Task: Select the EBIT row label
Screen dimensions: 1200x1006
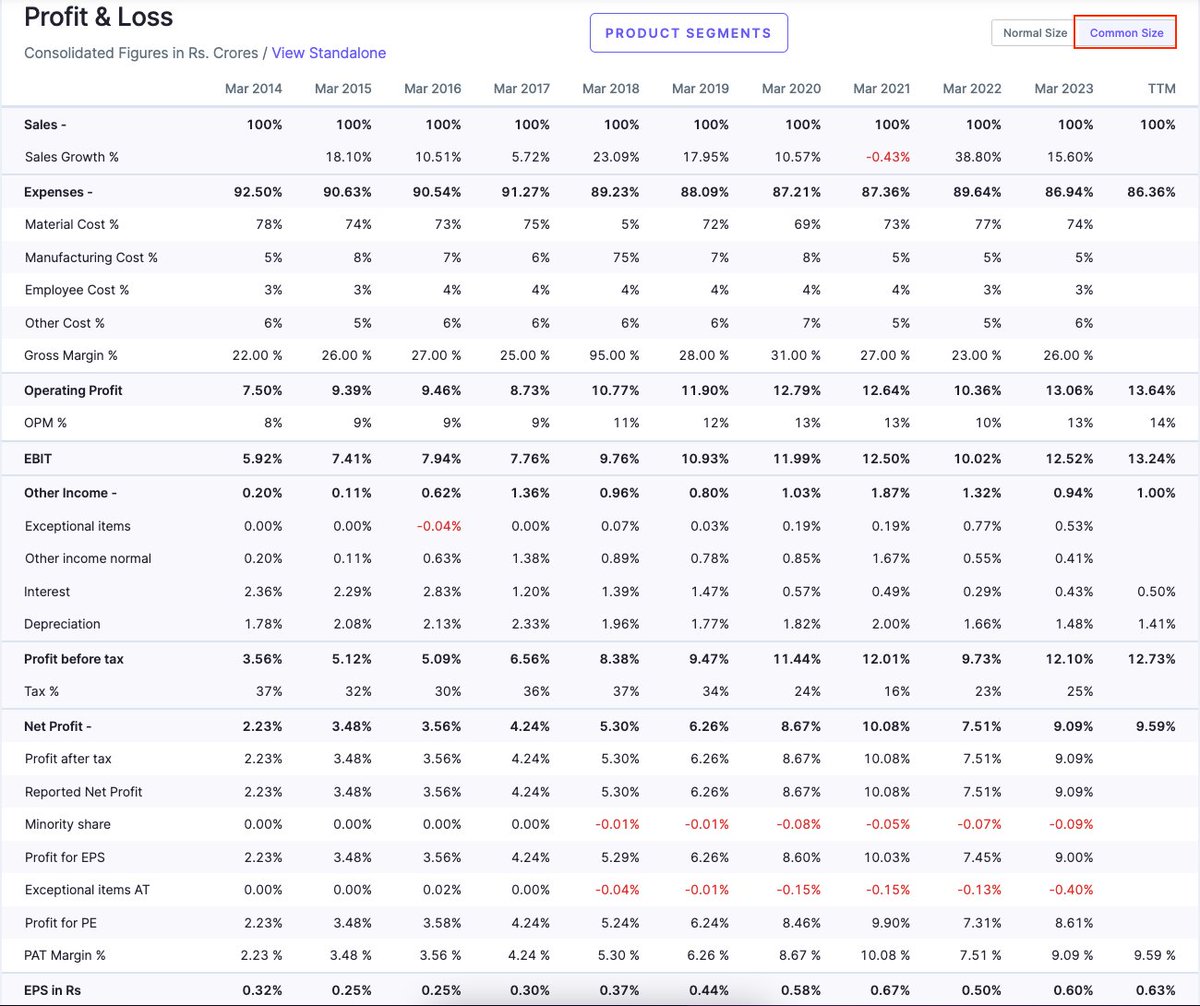Action: tap(38, 459)
